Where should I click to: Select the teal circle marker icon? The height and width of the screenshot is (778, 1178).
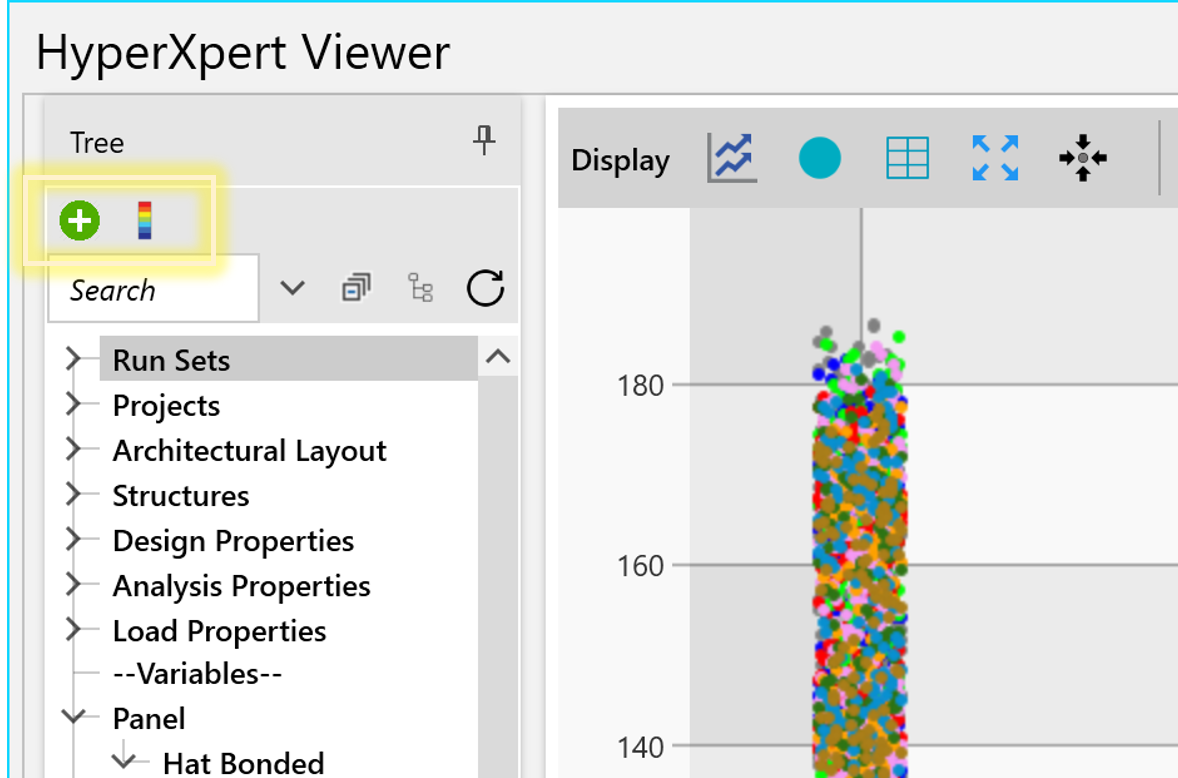click(820, 158)
